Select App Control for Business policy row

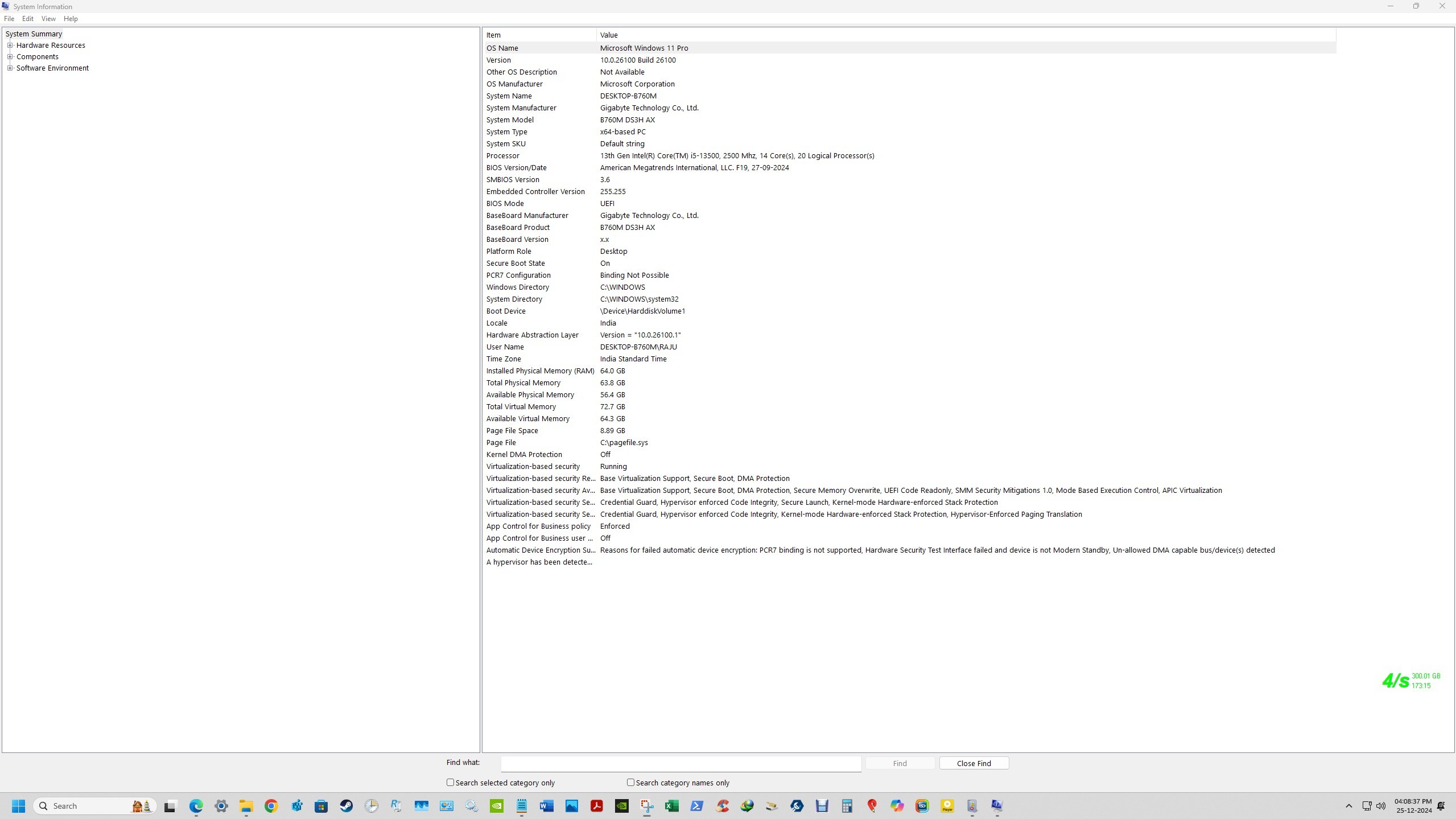tap(909, 526)
